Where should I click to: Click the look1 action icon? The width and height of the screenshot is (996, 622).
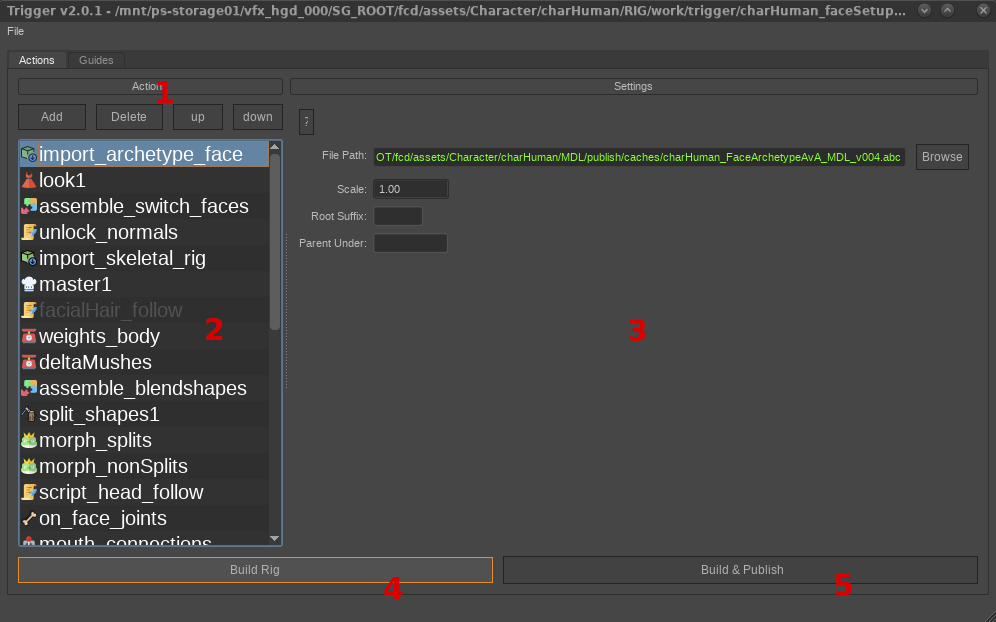[x=29, y=180]
